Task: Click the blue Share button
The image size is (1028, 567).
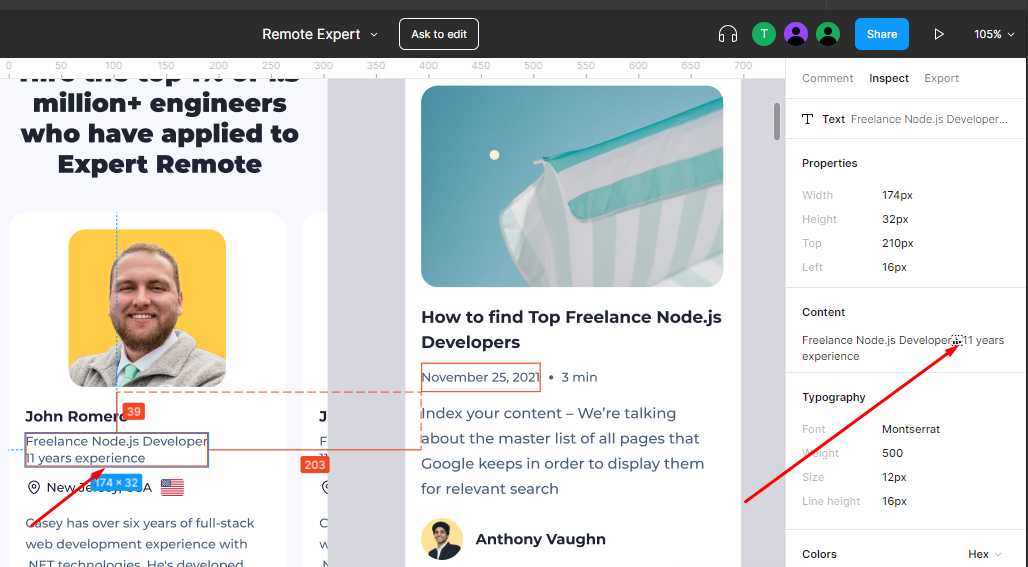Action: tap(882, 34)
